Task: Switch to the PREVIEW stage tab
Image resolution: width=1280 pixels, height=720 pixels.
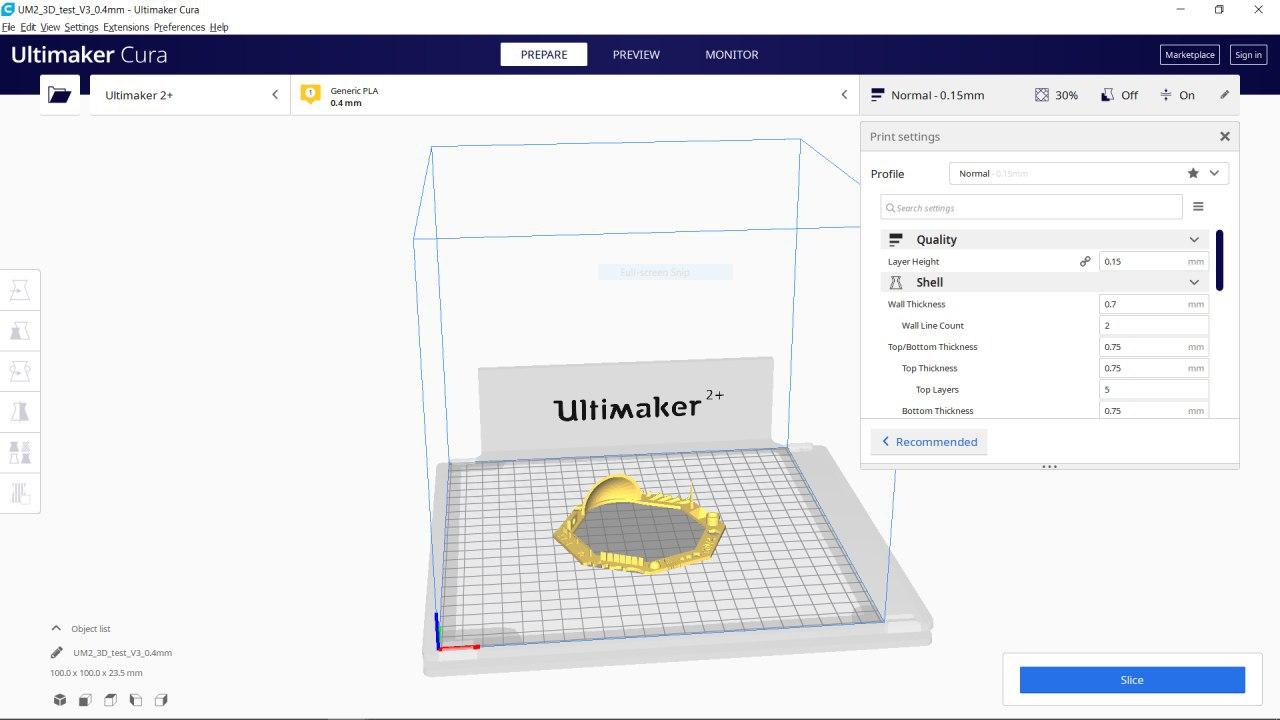Action: (636, 55)
